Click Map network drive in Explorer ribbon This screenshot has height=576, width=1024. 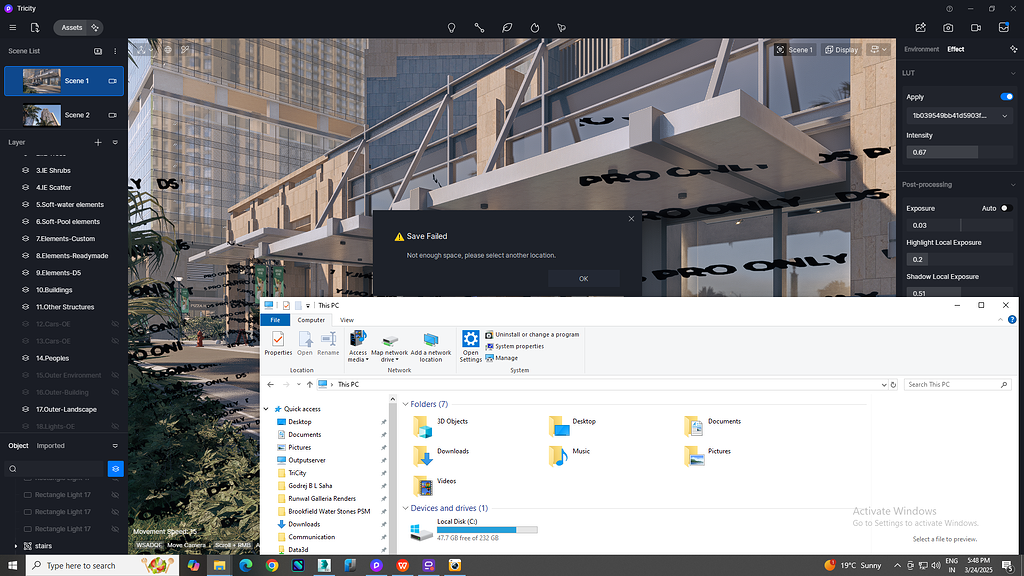click(x=389, y=348)
